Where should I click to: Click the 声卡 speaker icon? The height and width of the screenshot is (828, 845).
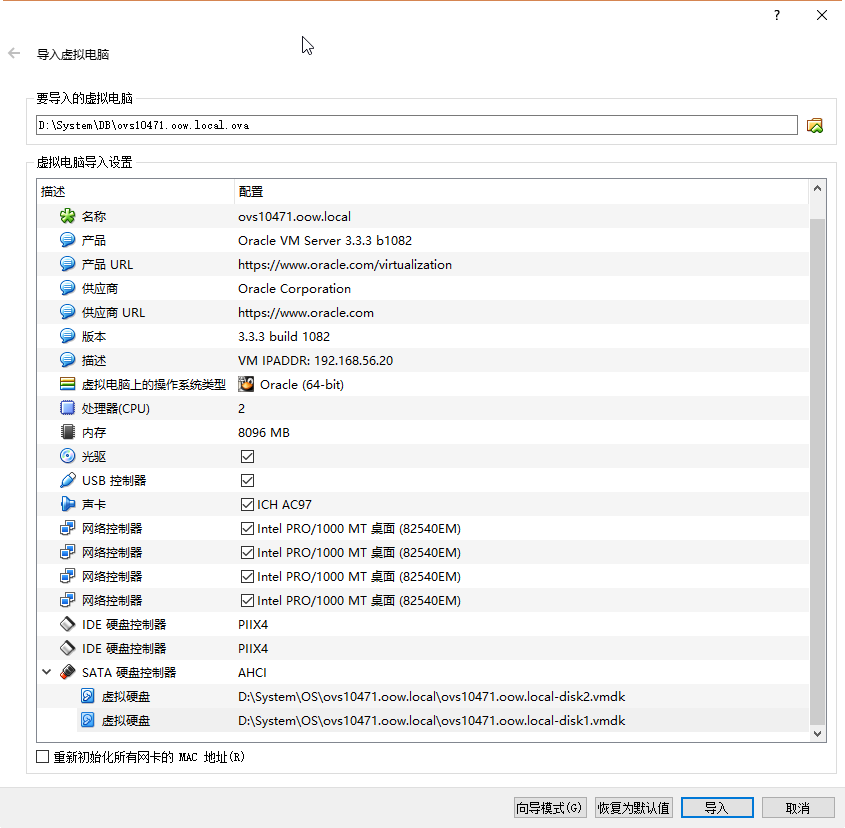pos(67,504)
